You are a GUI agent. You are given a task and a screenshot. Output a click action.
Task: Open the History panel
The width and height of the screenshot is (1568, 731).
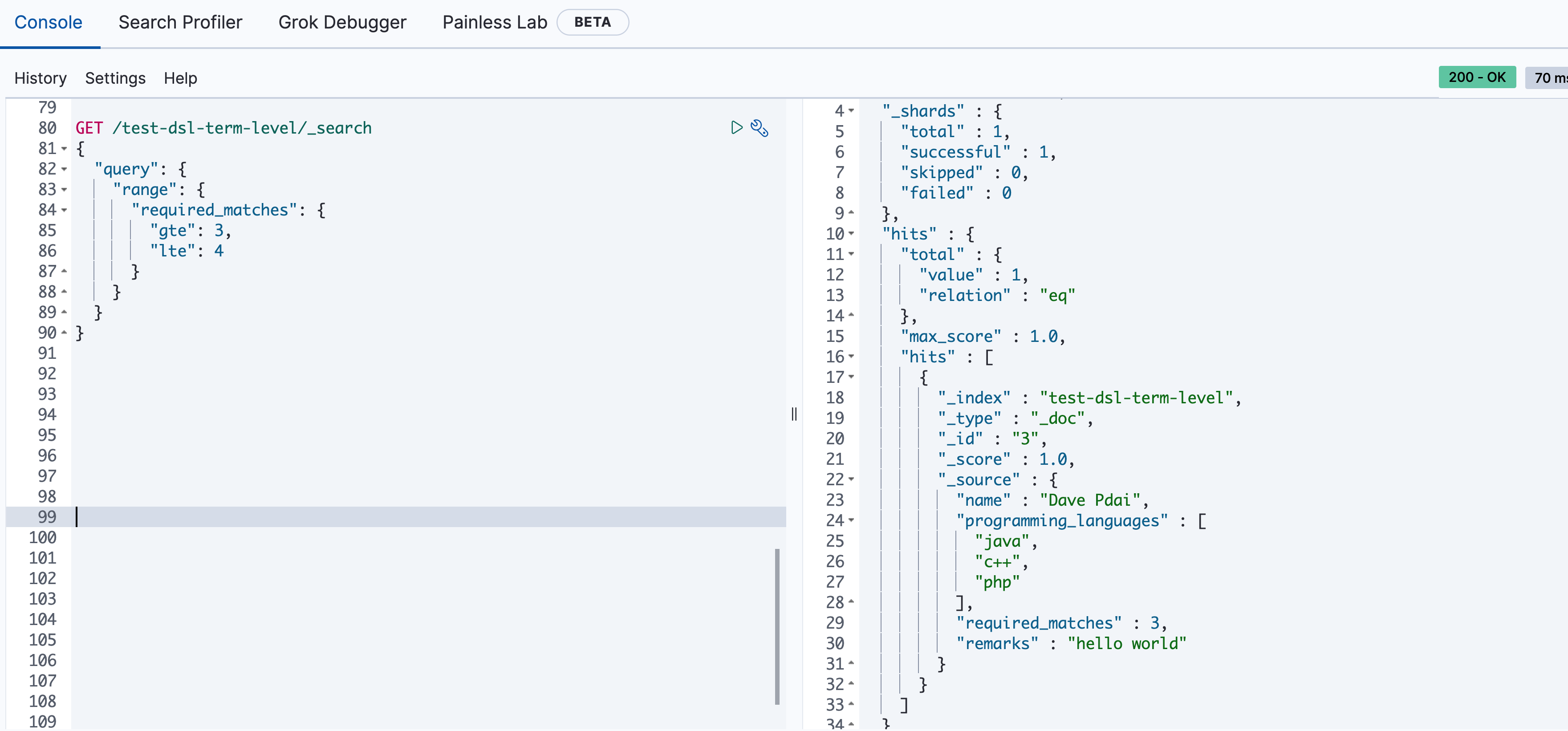[40, 78]
